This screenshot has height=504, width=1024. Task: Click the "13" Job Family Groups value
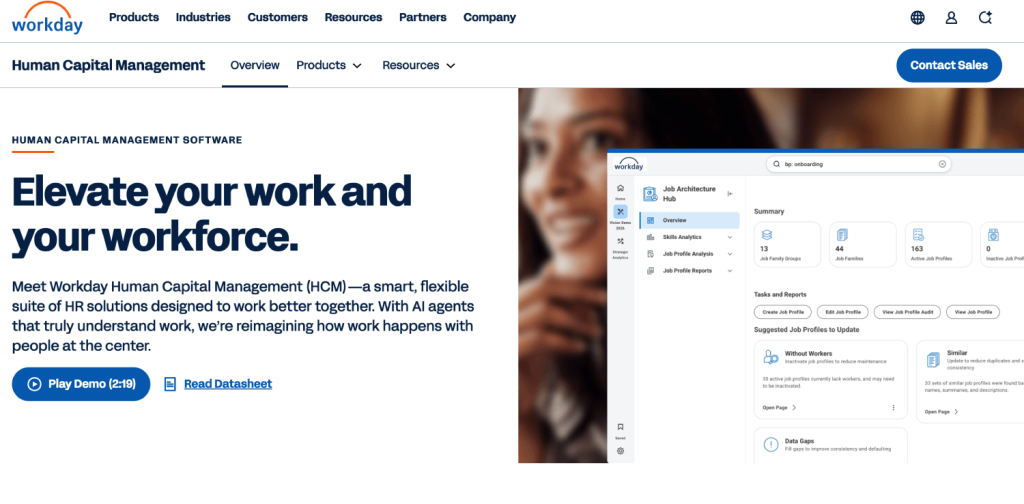764,249
